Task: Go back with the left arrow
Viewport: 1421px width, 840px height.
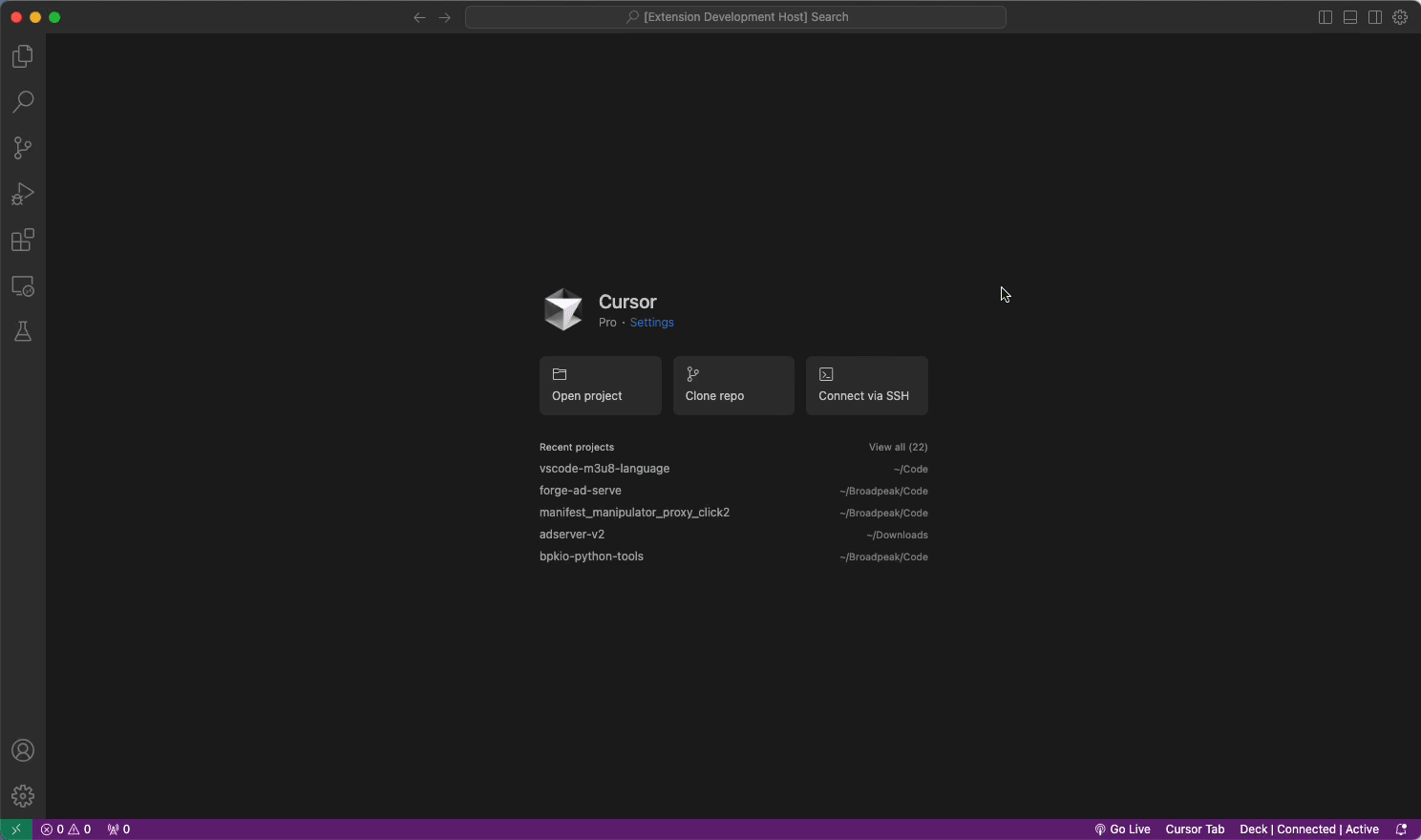Action: [x=419, y=17]
